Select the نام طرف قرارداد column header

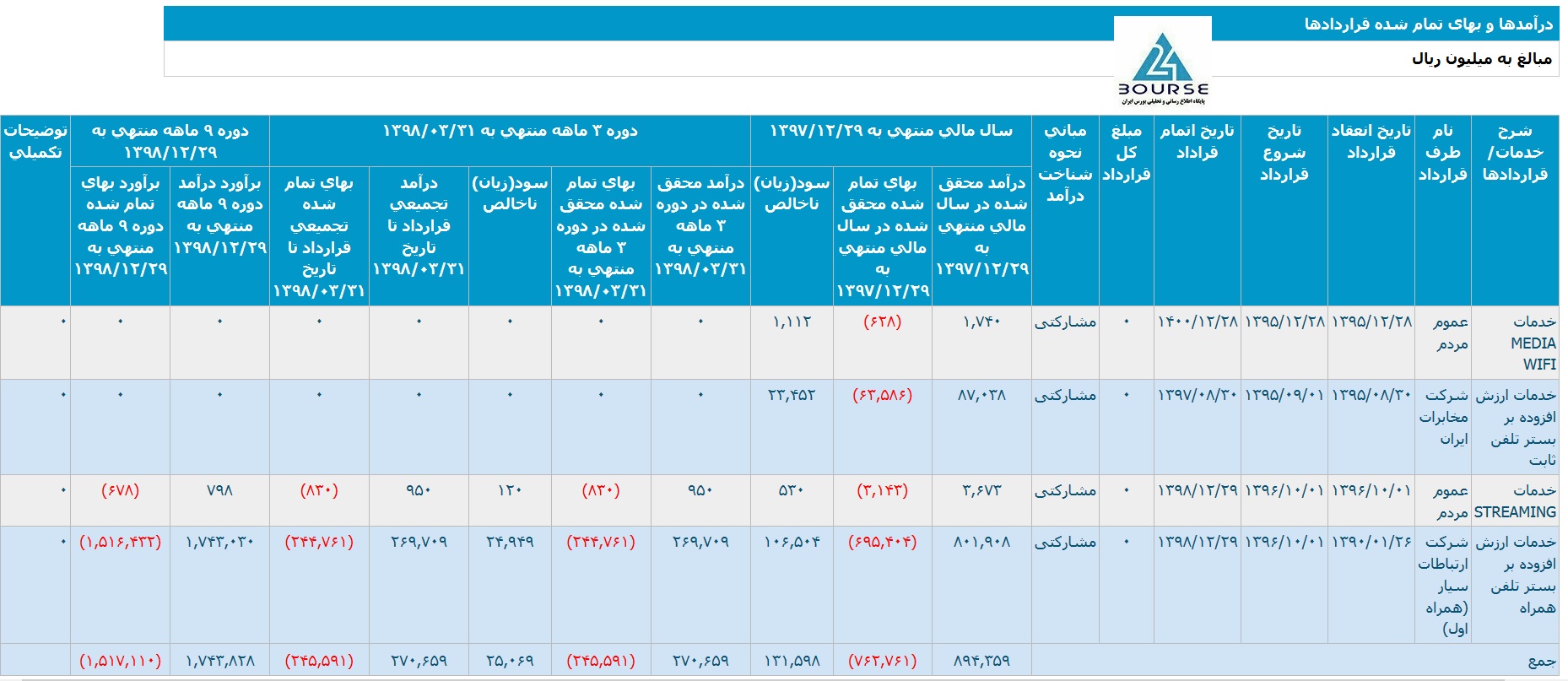(1442, 153)
